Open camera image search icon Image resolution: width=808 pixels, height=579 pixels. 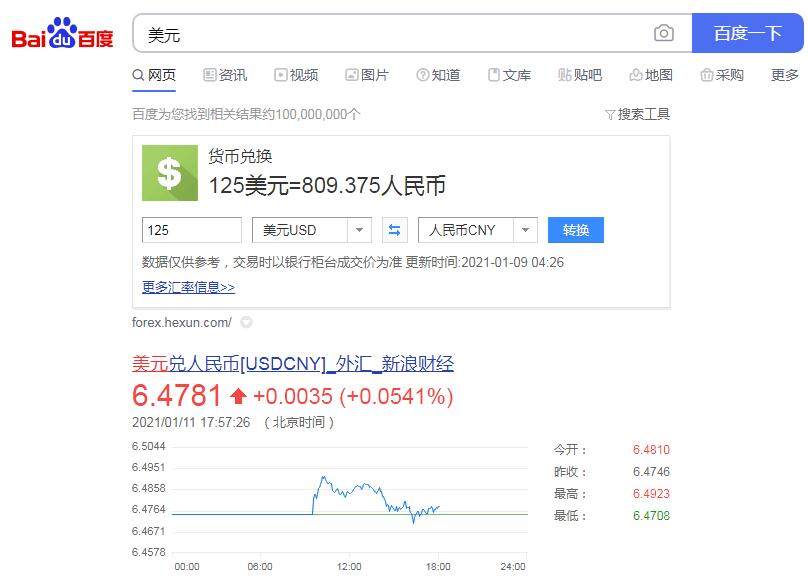click(664, 33)
